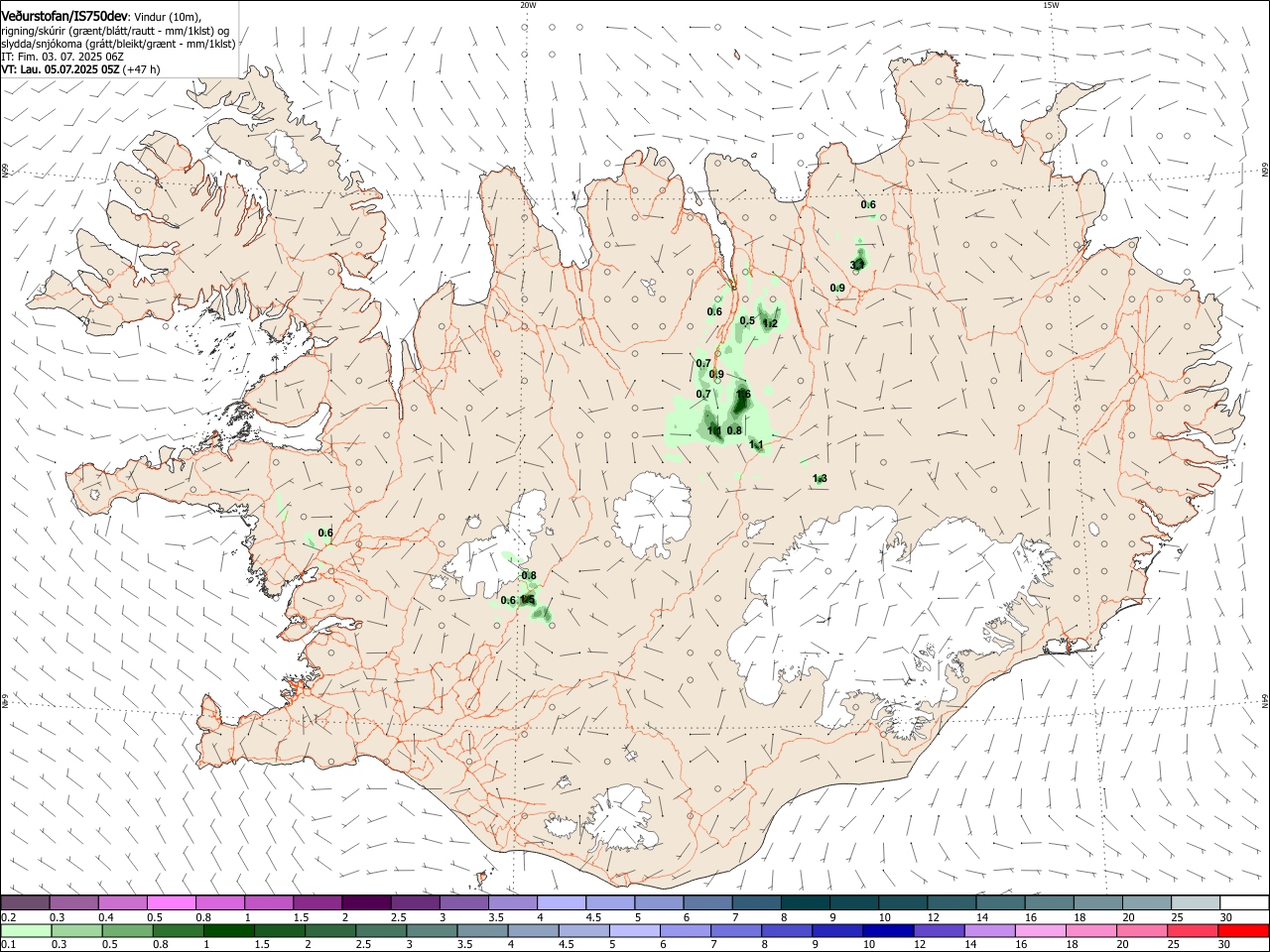Pick the bright red swatch labeled 30 lower scale
This screenshot has height=952, width=1270.
[1243, 930]
